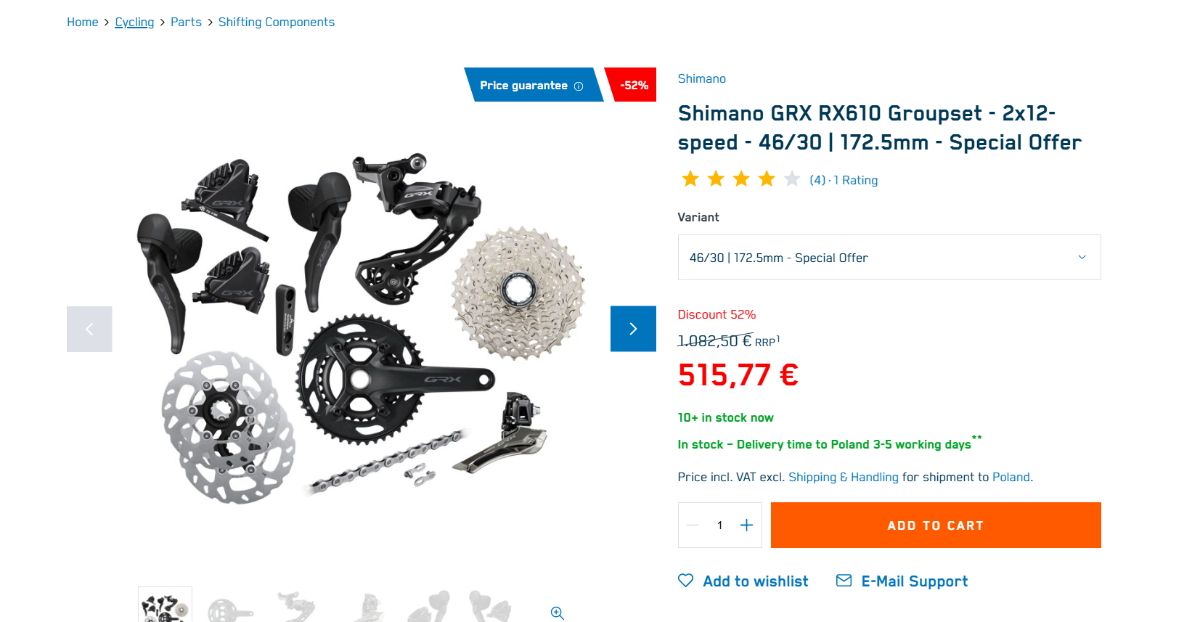Click the Variant dropdown chevron
1200x622 pixels.
(x=1082, y=257)
